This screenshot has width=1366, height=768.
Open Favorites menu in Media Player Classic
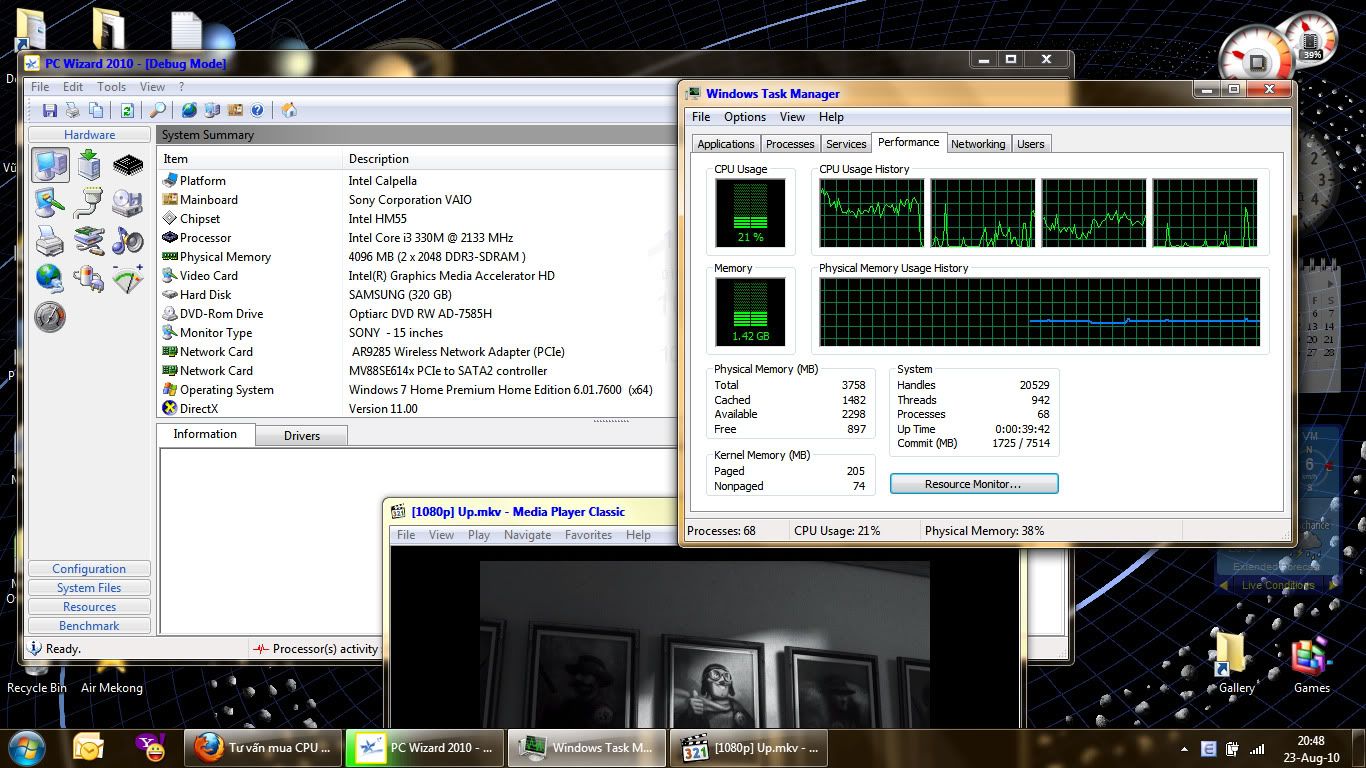click(588, 535)
